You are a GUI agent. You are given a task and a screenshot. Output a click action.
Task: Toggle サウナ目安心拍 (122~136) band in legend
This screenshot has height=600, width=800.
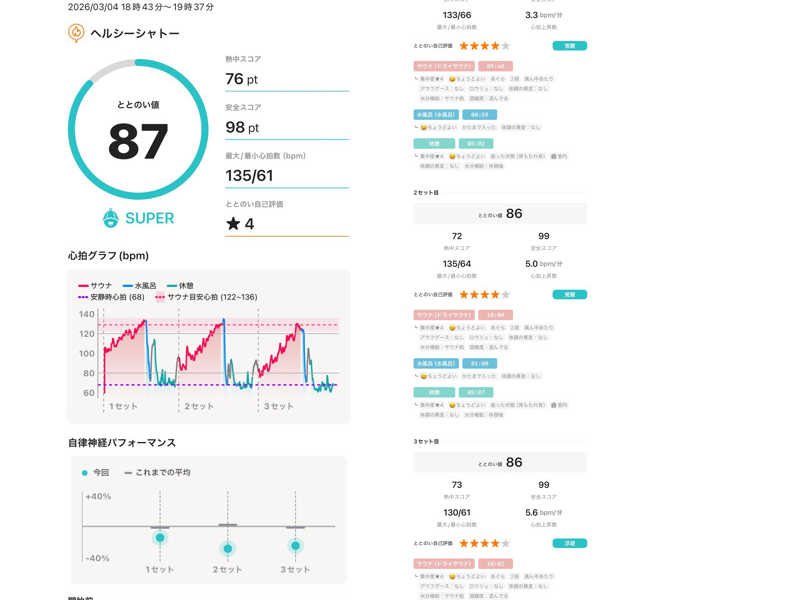[x=205, y=297]
